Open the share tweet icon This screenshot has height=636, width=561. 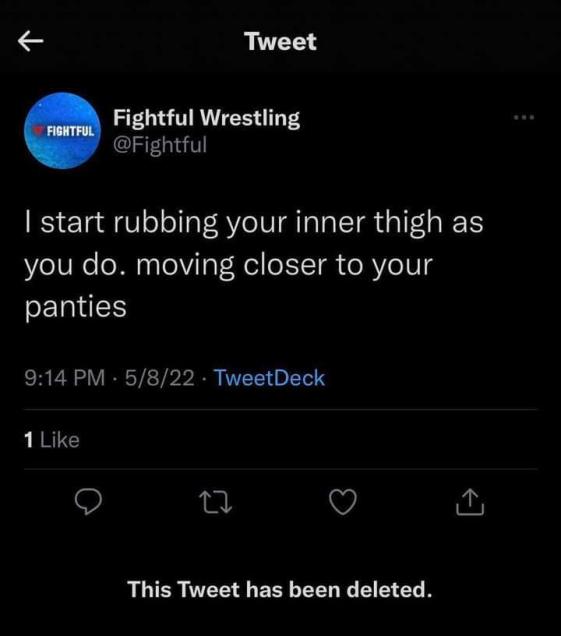pos(470,502)
